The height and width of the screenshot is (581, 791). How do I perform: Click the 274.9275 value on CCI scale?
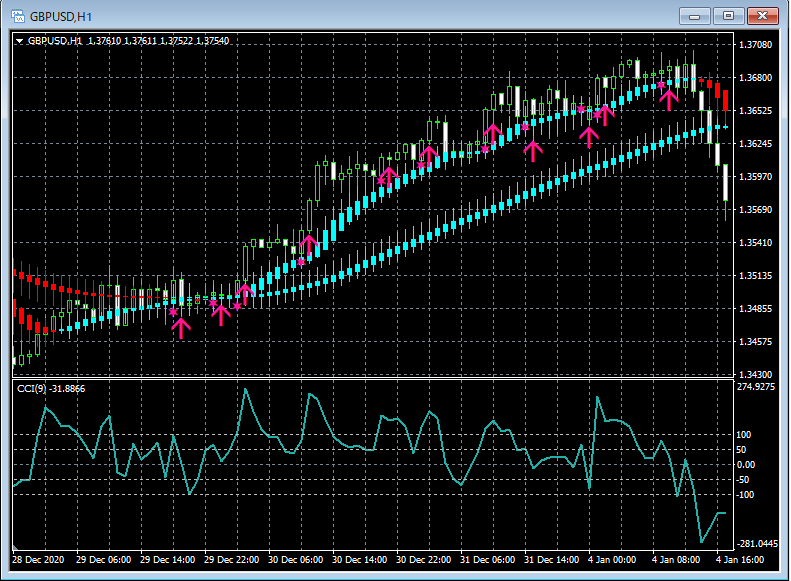755,386
